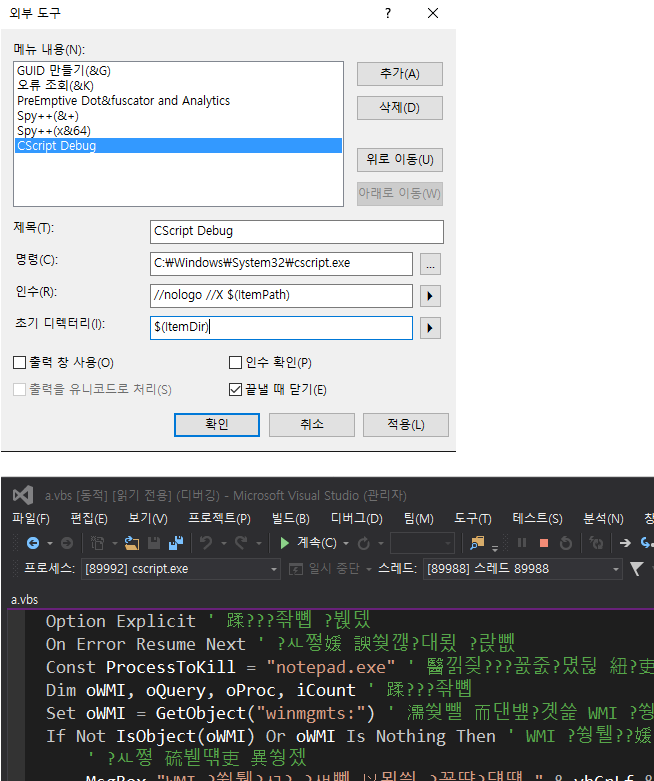This screenshot has height=781, width=654.
Task: Toggle the Use Output window checkbox
Action: click(x=19, y=363)
